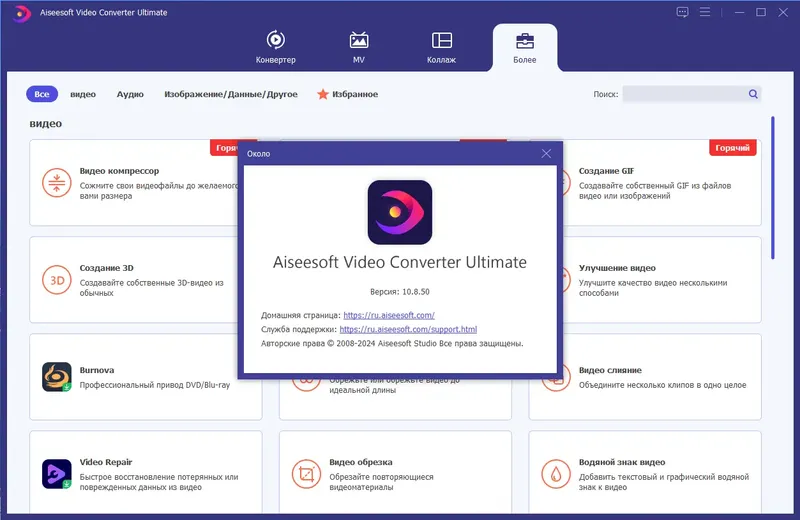This screenshot has height=520, width=800.
Task: Open the Конвертер tab
Action: 276,47
